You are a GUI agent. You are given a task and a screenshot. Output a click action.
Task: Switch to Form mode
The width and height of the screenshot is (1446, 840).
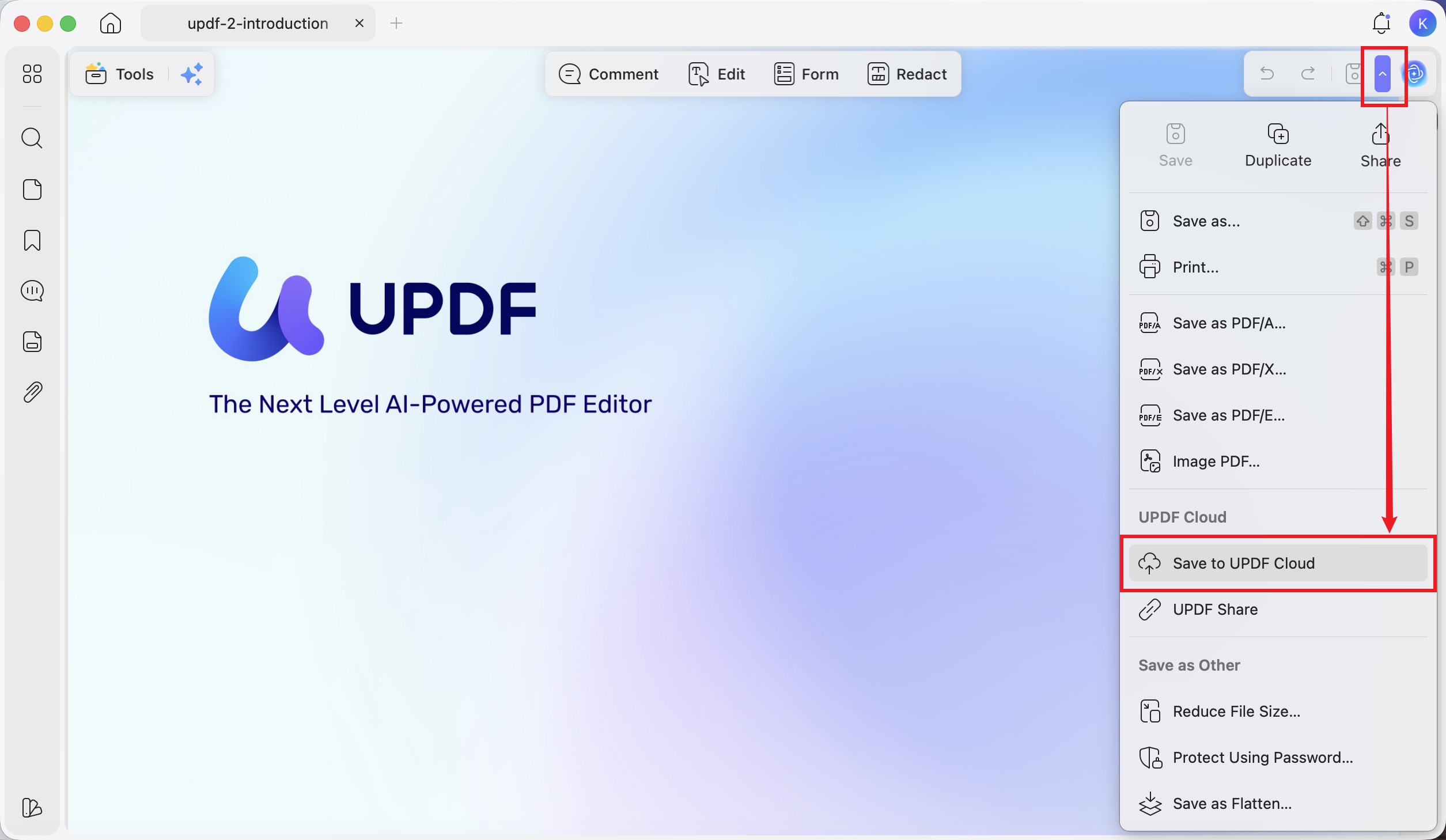(x=806, y=74)
